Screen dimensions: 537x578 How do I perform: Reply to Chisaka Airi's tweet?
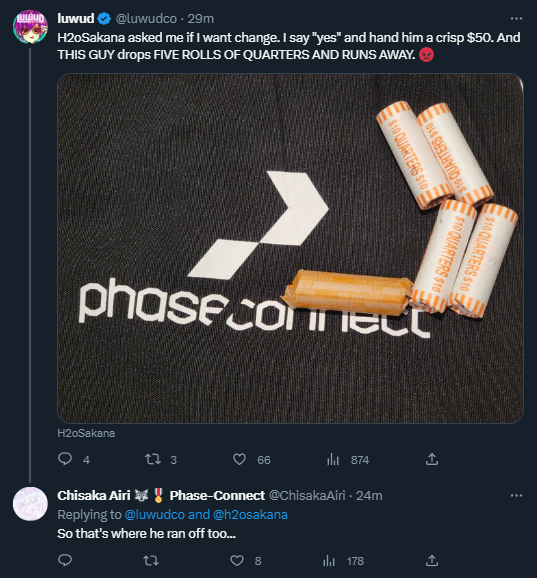65,560
